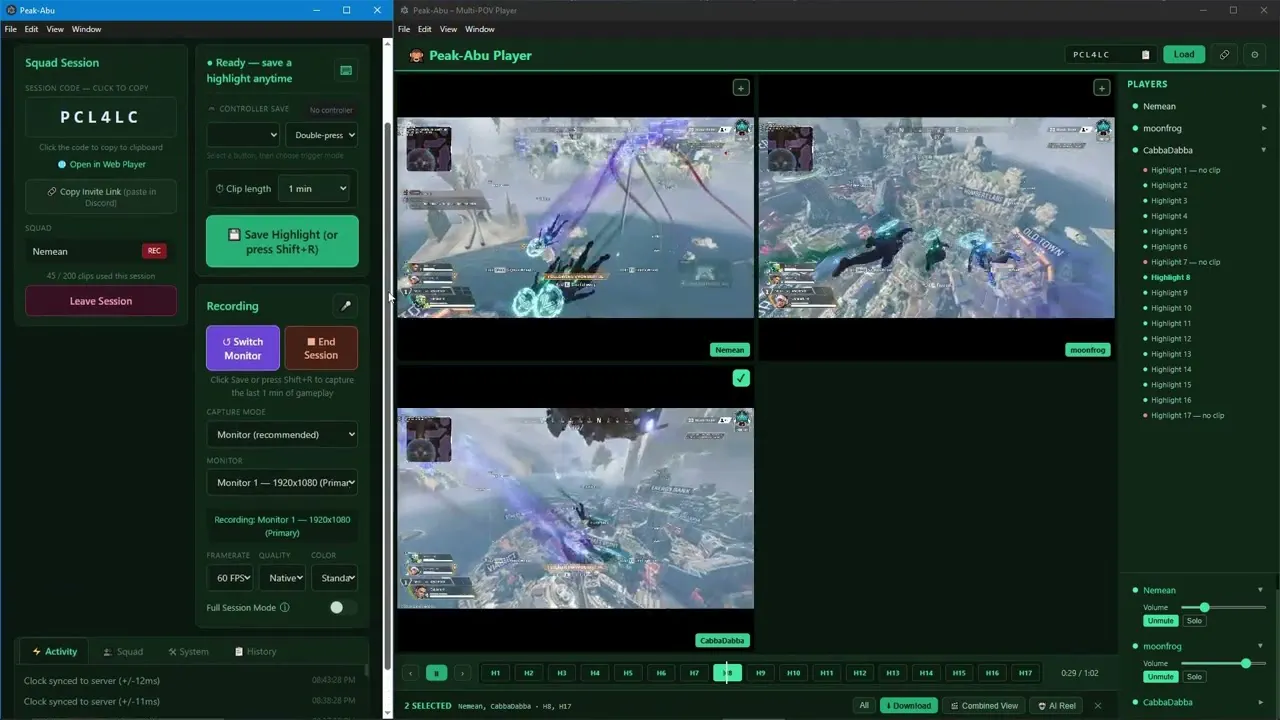1280x720 pixels.
Task: Open the Standard color dropdown
Action: (x=334, y=578)
